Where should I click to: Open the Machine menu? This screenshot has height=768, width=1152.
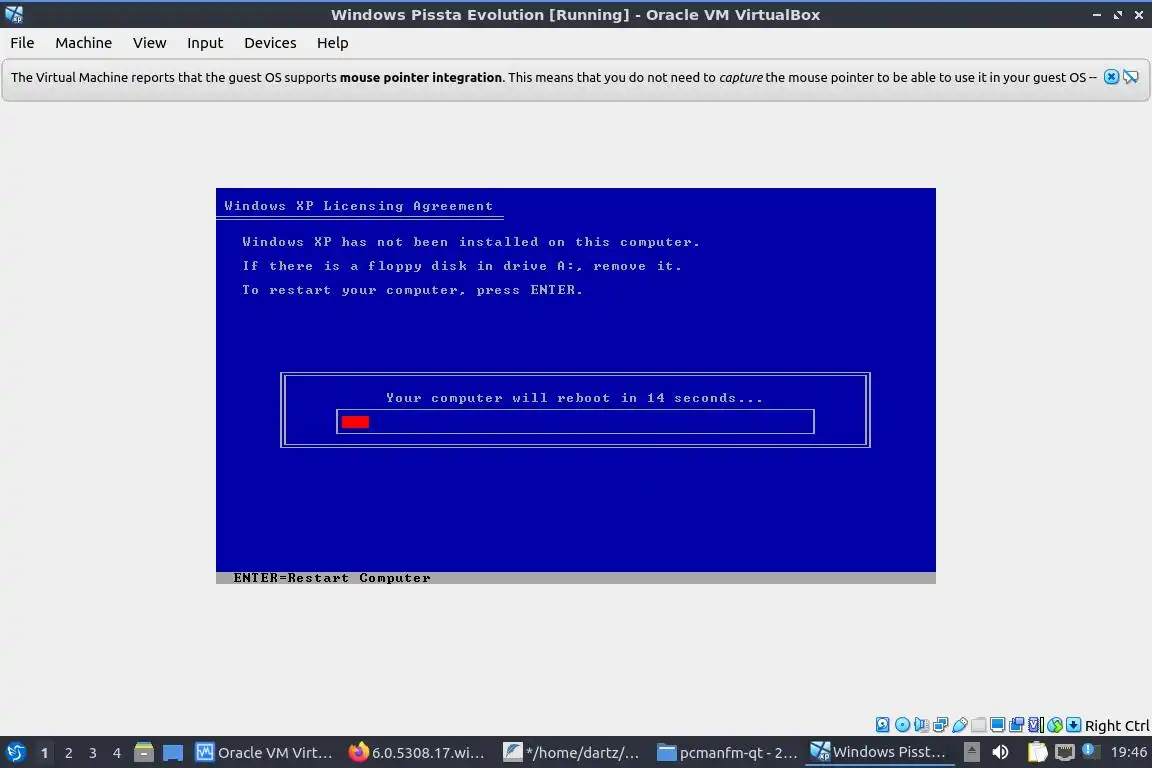click(x=83, y=43)
